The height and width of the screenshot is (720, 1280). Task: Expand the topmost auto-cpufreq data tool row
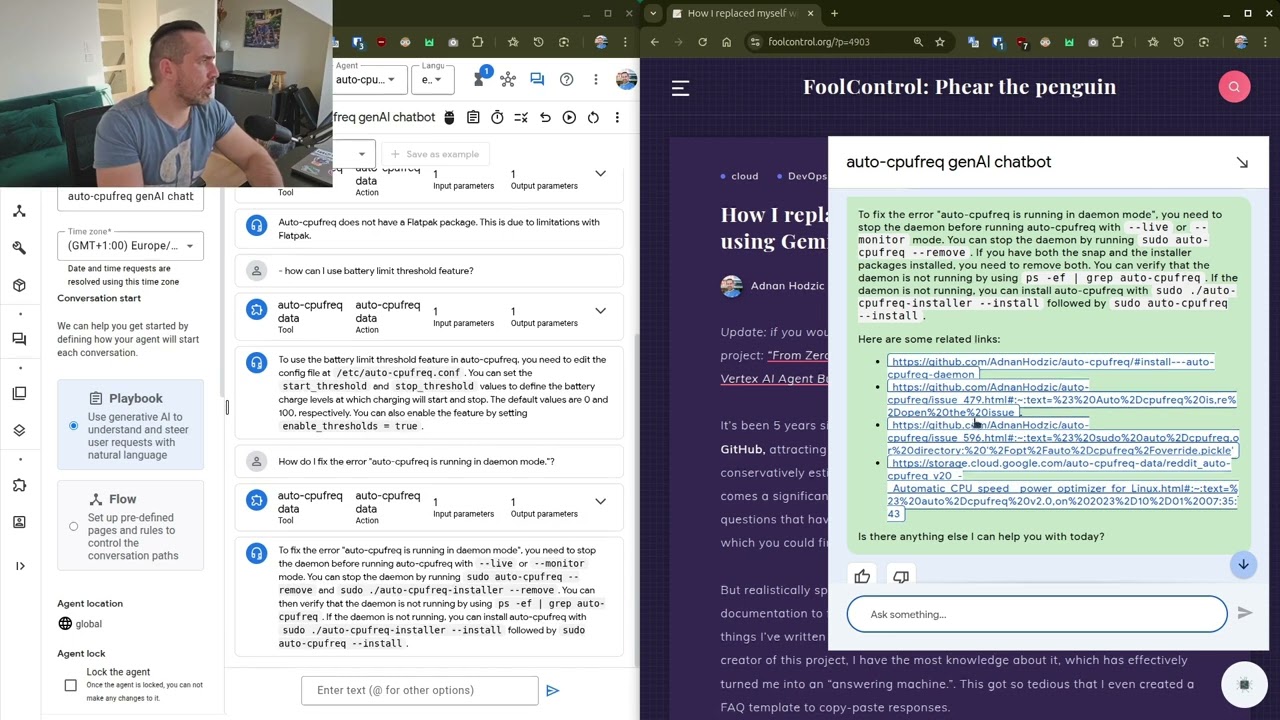click(600, 173)
